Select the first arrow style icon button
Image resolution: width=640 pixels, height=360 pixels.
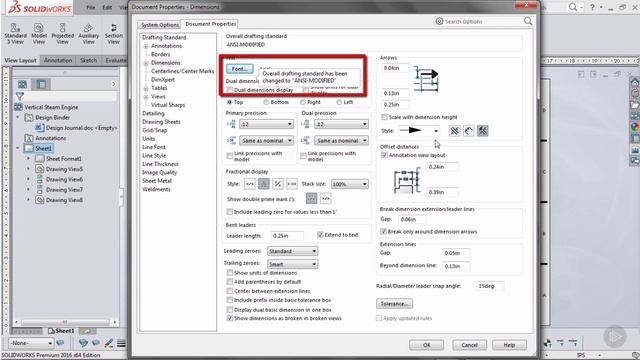tap(454, 131)
